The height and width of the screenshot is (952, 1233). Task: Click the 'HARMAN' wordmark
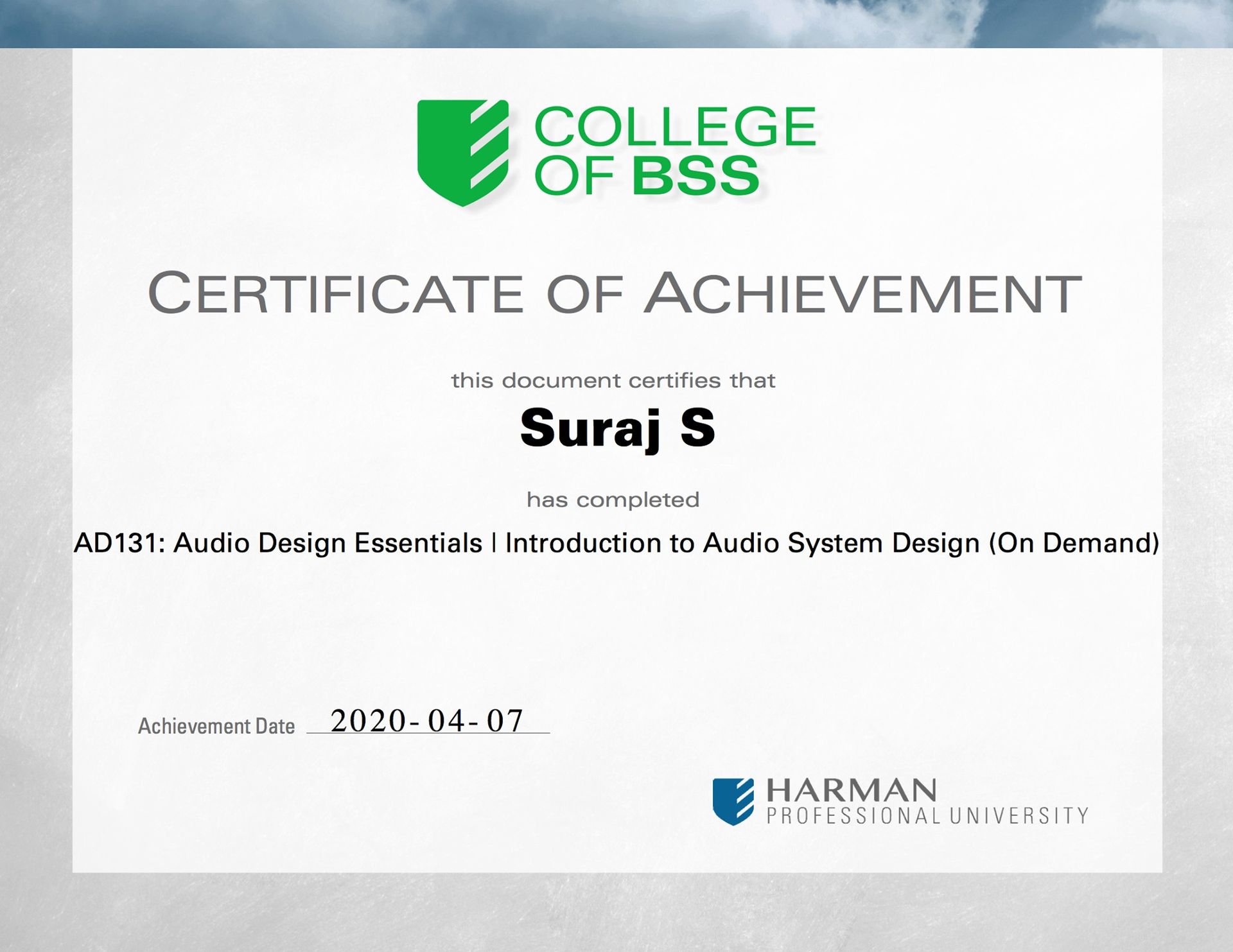click(x=852, y=791)
